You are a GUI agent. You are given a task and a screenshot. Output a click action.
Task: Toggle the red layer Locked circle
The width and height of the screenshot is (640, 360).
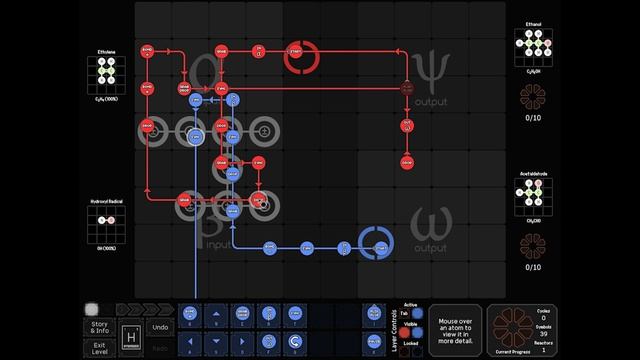click(x=404, y=351)
